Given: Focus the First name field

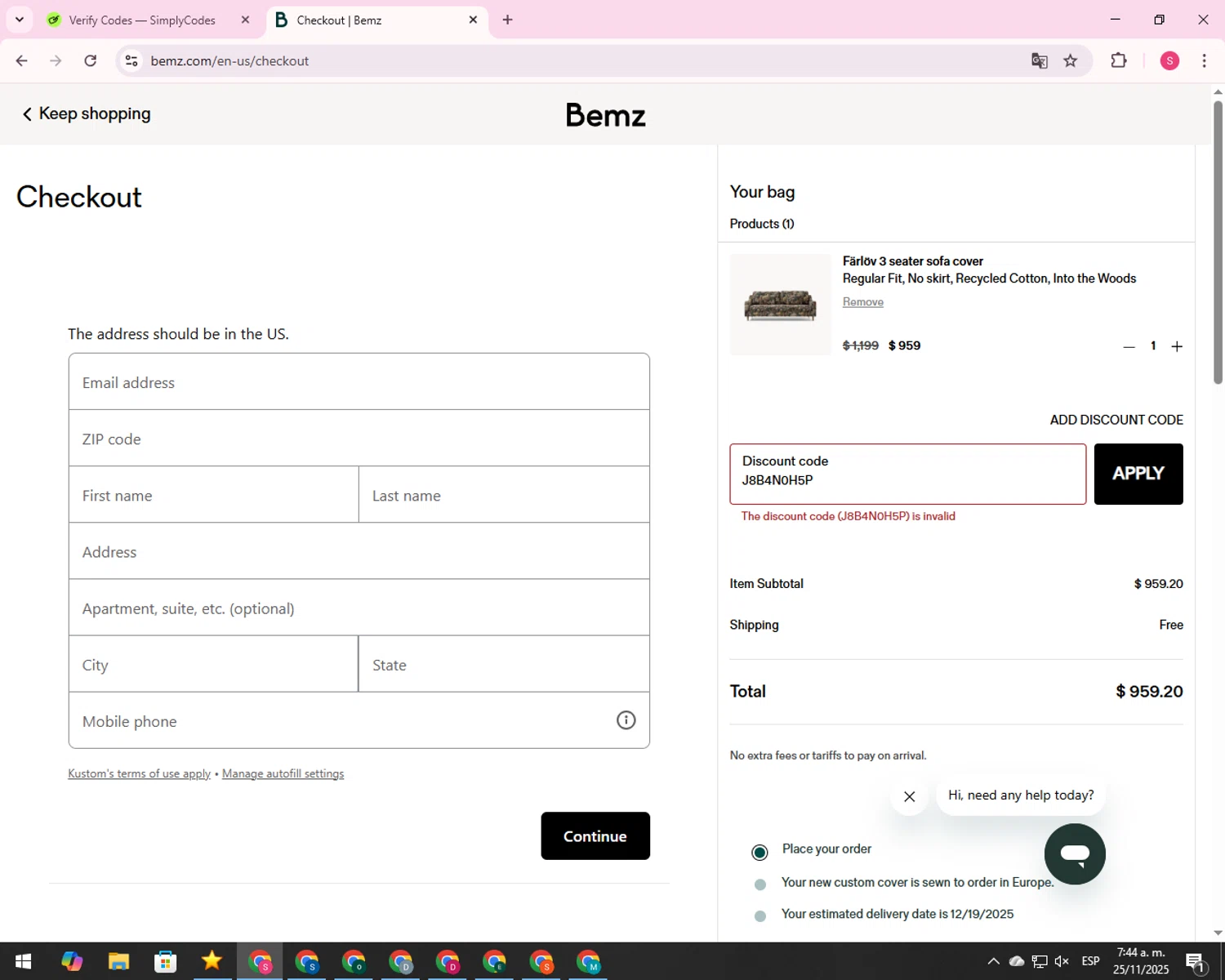Looking at the screenshot, I should coord(214,495).
